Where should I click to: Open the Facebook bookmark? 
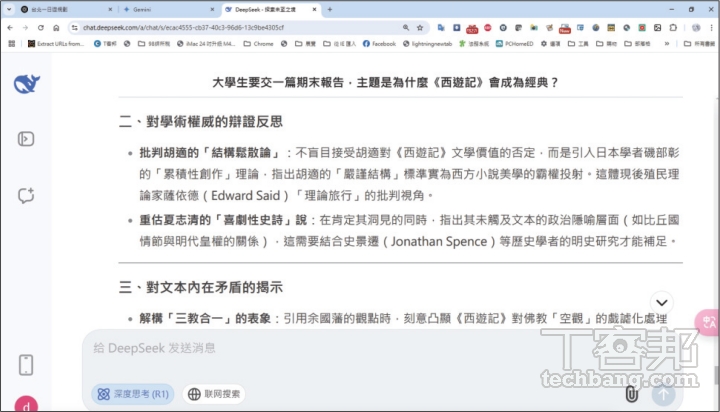click(x=380, y=44)
